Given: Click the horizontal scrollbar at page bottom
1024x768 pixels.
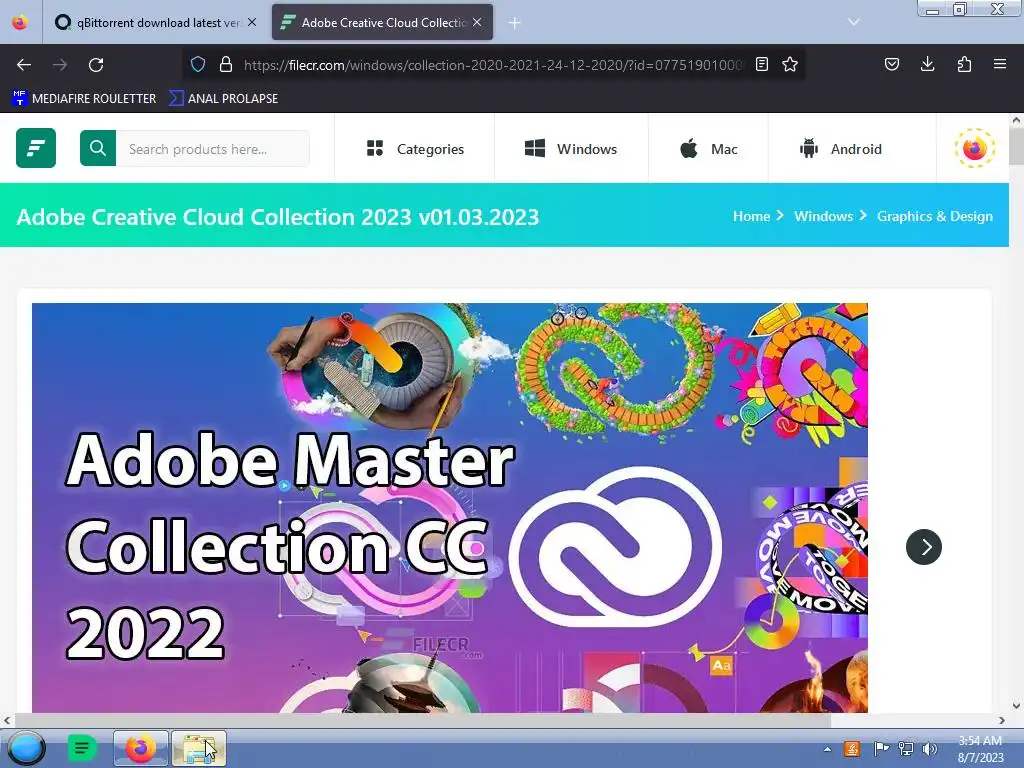Looking at the screenshot, I should point(421,720).
